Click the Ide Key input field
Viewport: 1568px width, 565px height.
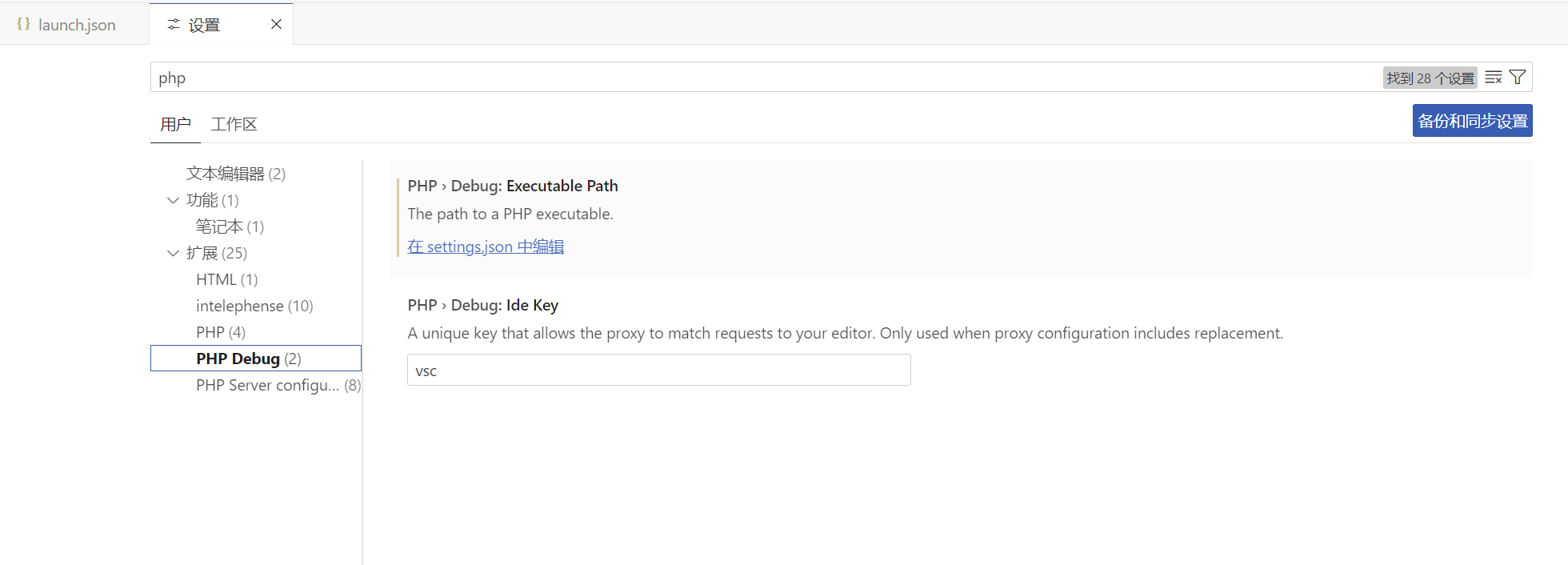(x=658, y=371)
